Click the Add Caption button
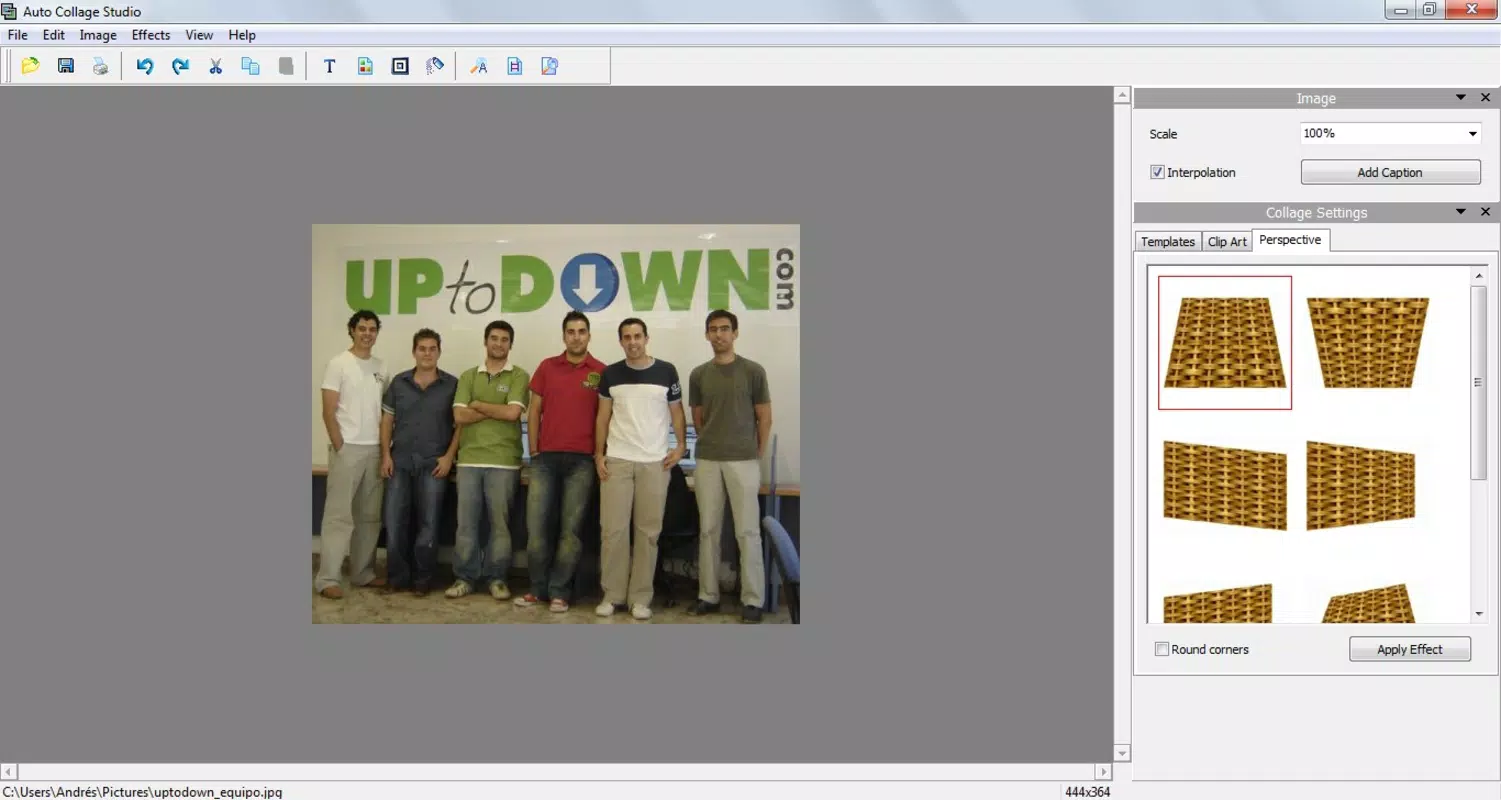 click(1390, 172)
